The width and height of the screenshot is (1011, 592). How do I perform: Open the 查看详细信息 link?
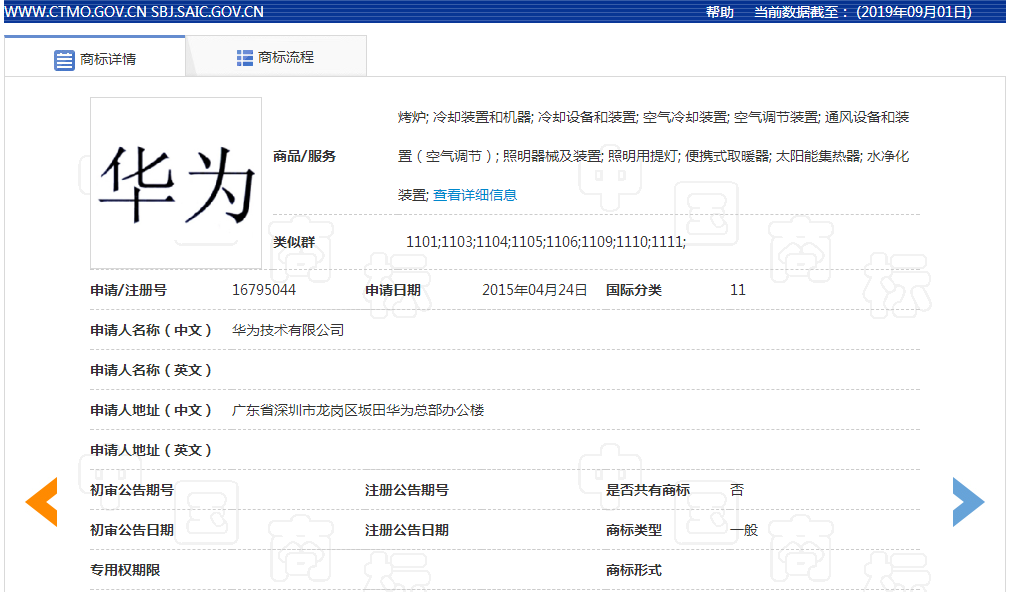point(475,195)
